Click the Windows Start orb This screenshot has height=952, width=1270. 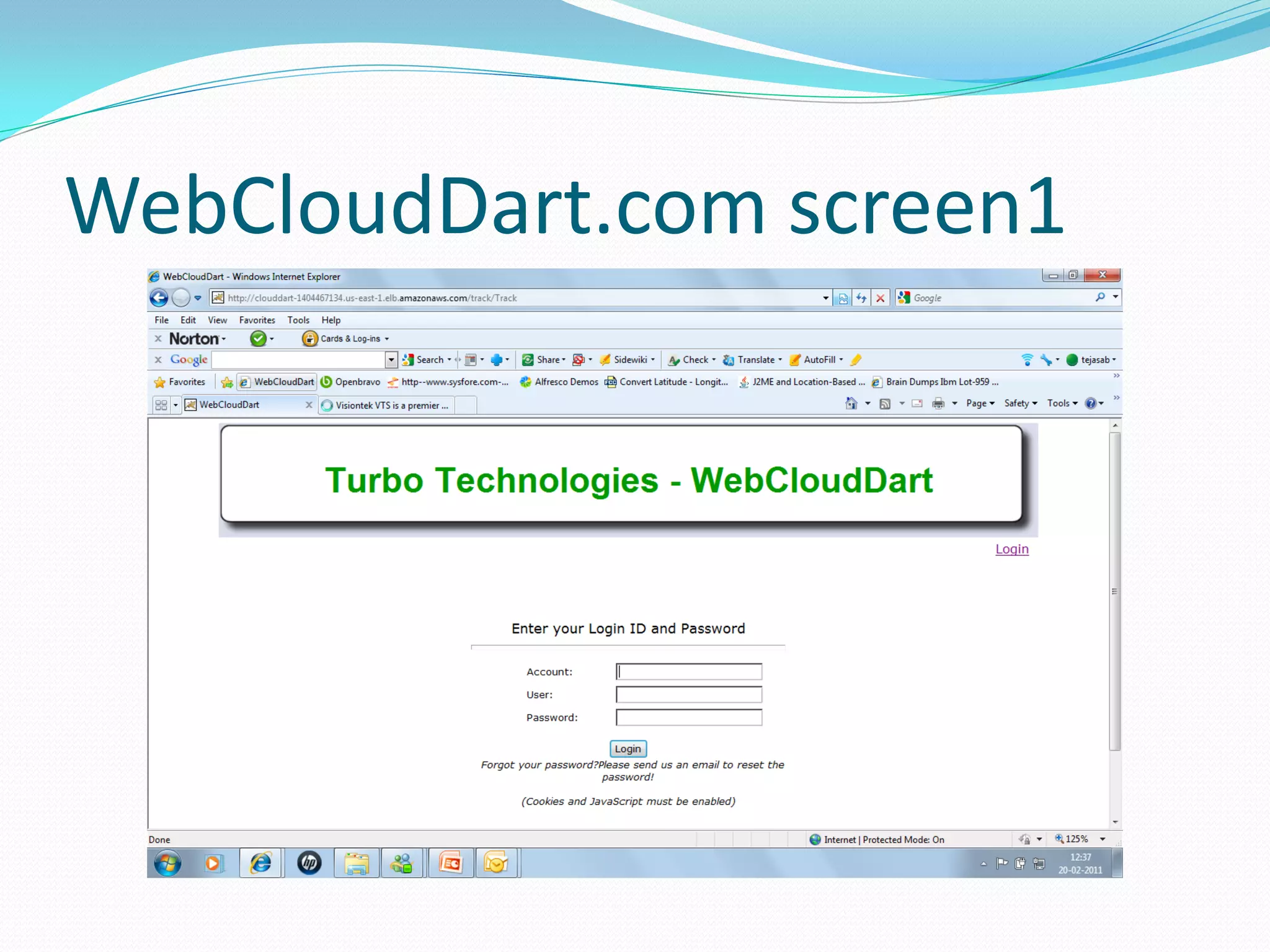point(167,863)
